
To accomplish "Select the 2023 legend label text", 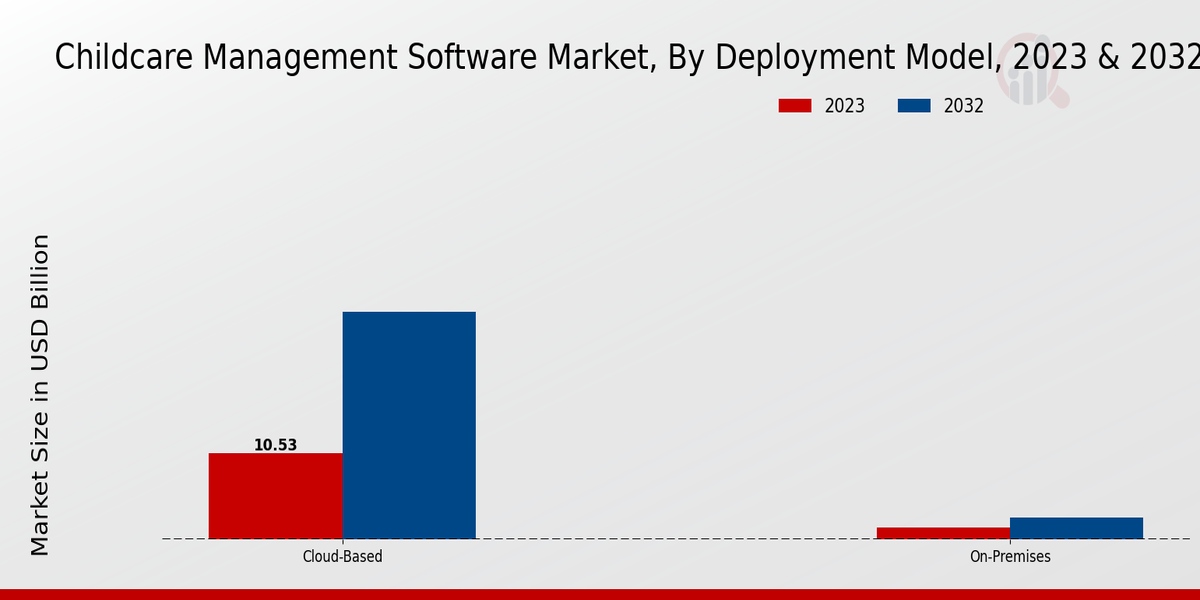I will pos(844,106).
